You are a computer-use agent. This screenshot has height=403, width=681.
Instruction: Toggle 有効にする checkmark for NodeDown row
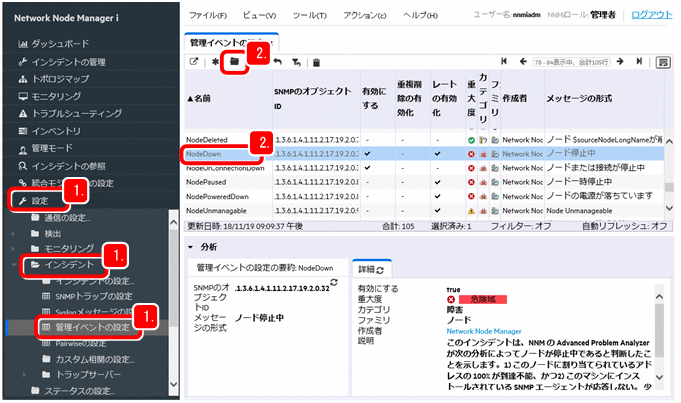click(367, 154)
